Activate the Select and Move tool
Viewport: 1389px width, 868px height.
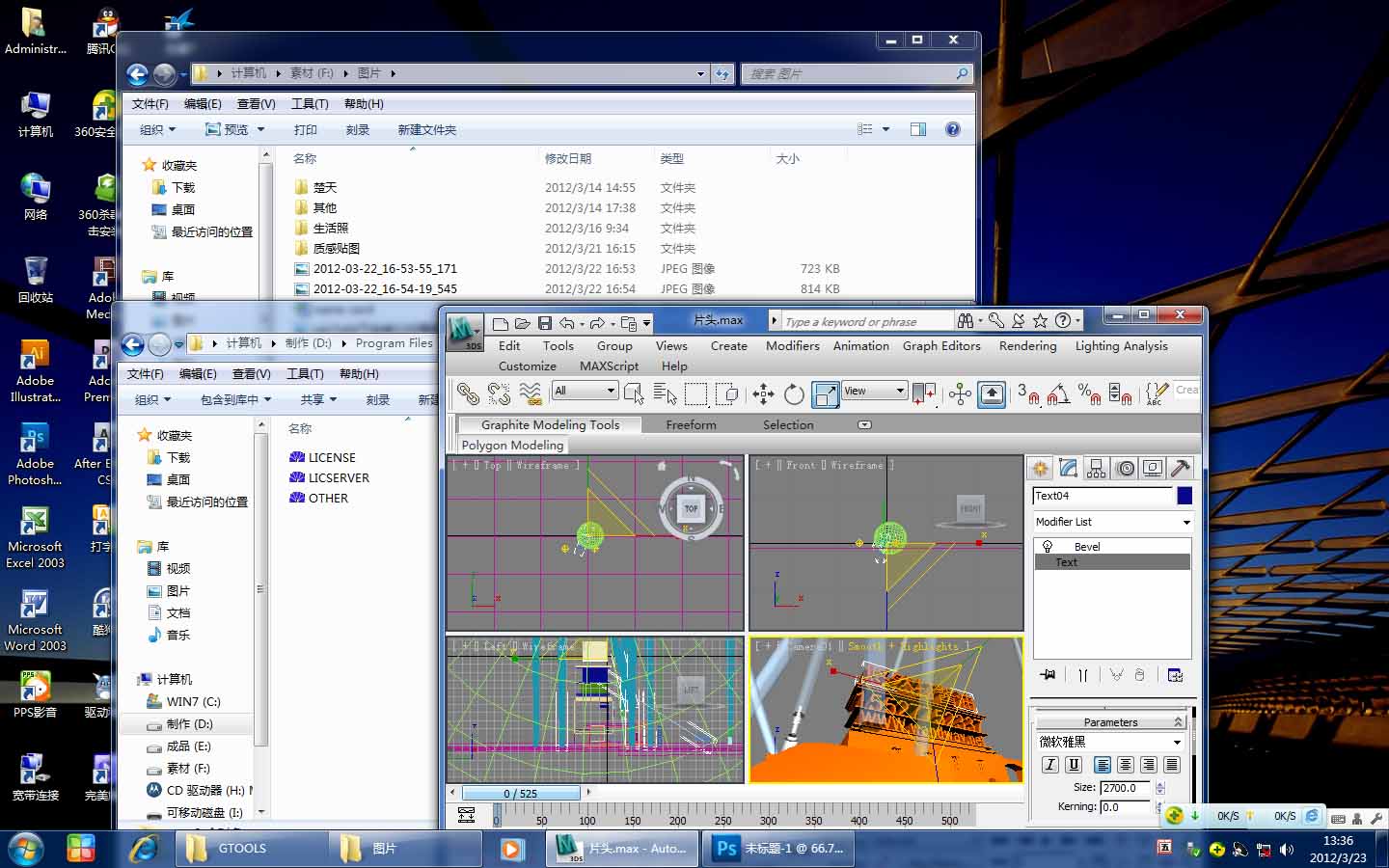(763, 393)
